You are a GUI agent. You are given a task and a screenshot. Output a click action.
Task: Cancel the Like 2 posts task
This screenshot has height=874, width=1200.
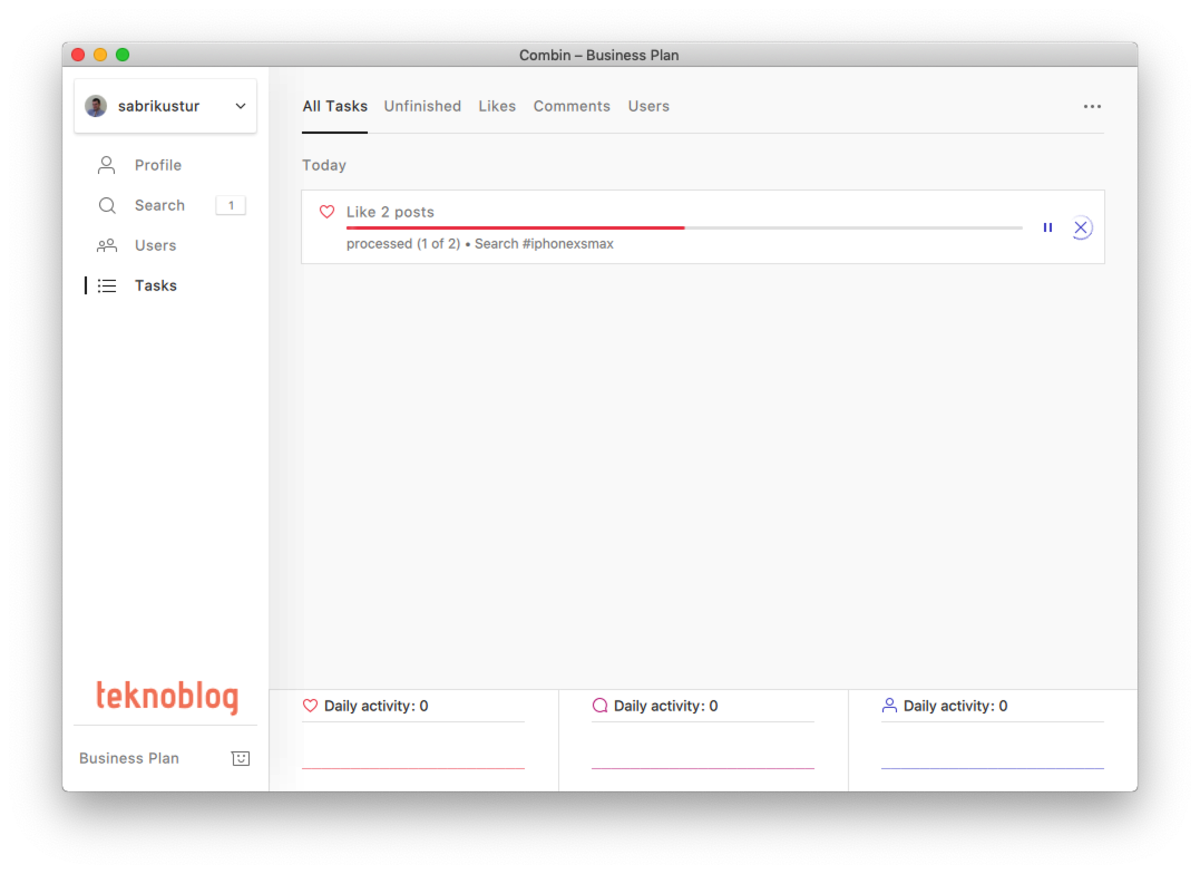pyautogui.click(x=1080, y=228)
